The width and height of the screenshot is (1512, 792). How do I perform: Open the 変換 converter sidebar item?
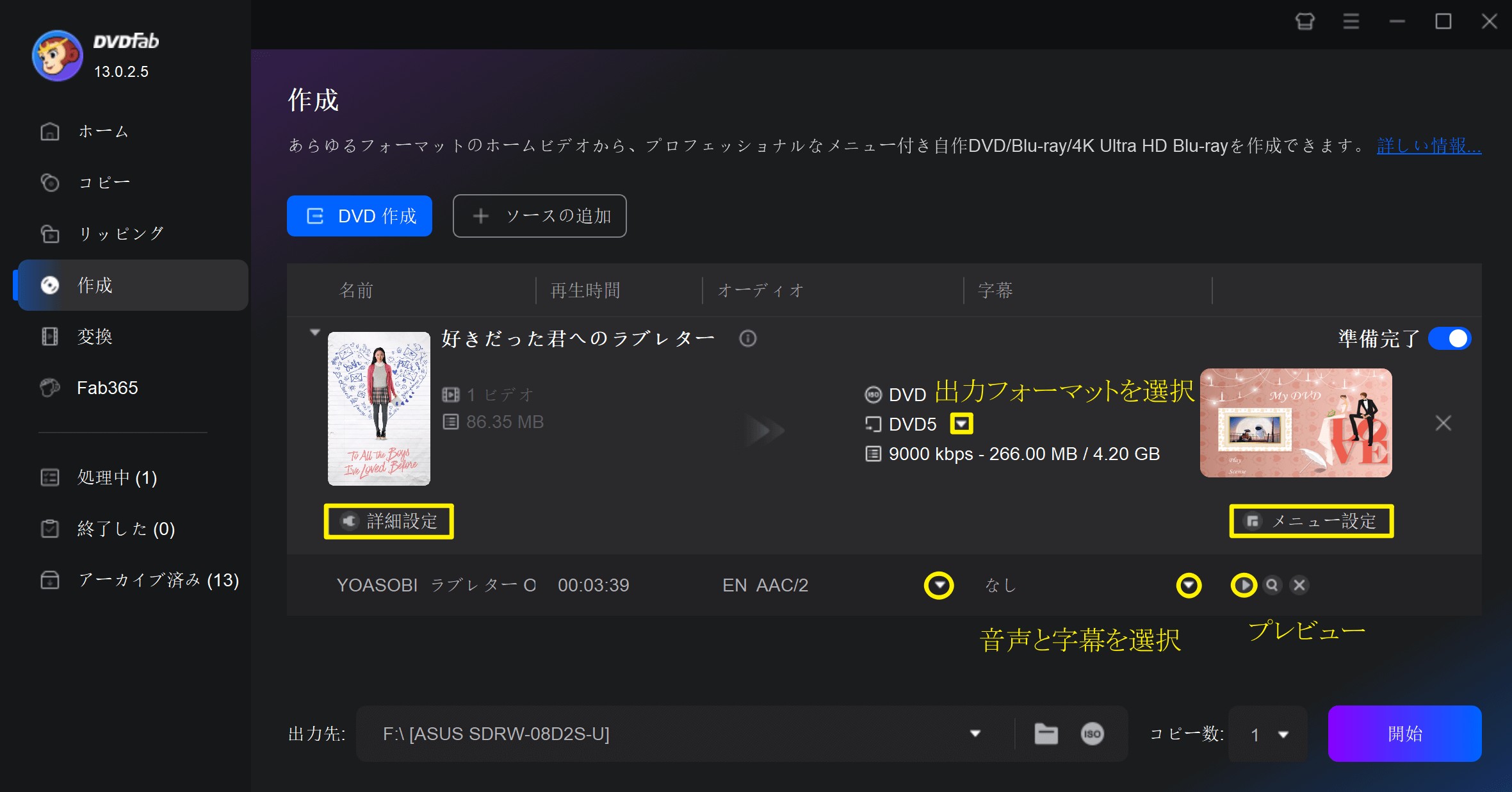95,336
